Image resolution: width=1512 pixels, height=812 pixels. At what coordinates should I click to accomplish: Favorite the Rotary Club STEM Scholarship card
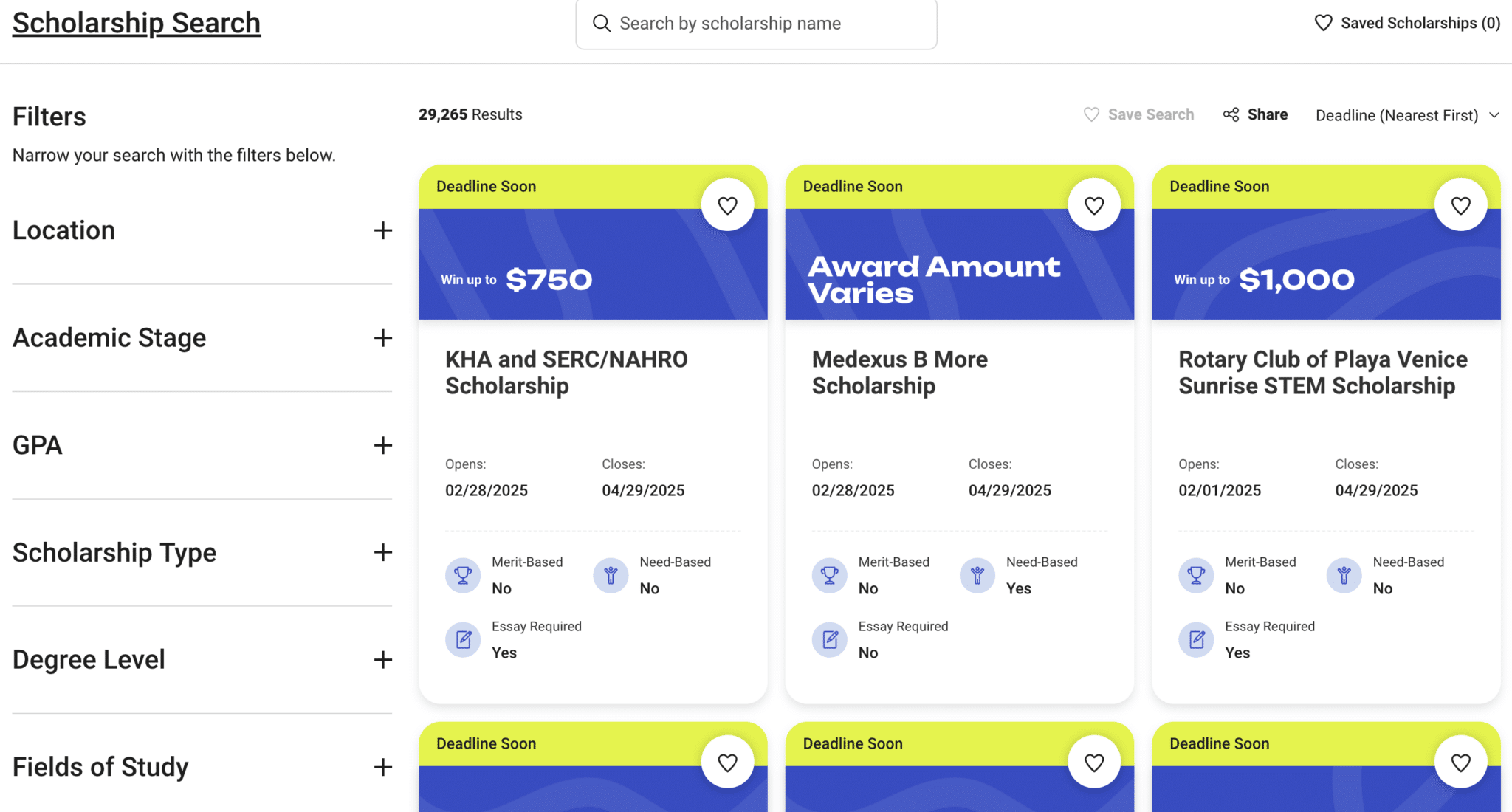tap(1460, 205)
